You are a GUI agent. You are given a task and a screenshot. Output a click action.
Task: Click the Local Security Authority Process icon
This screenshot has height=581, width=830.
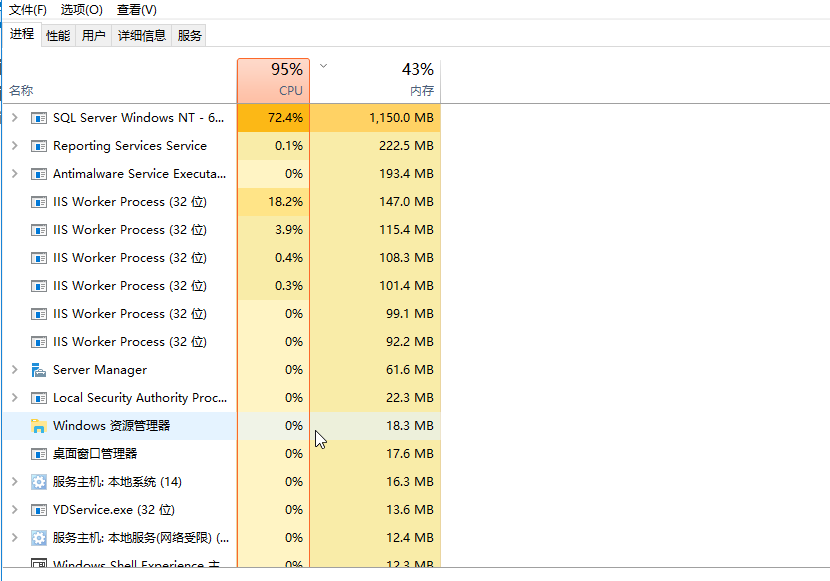(x=39, y=398)
